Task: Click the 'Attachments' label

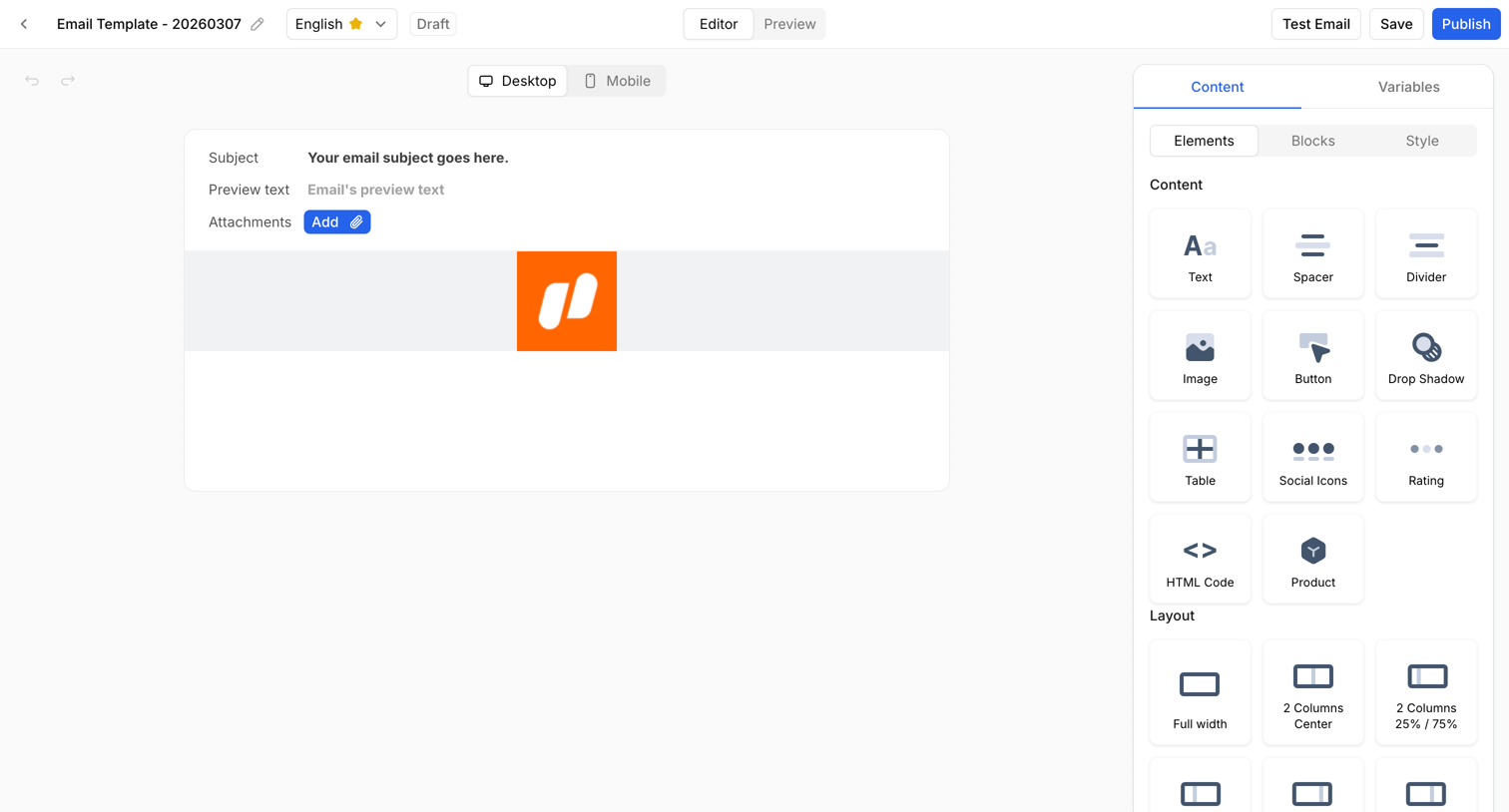Action: (250, 222)
